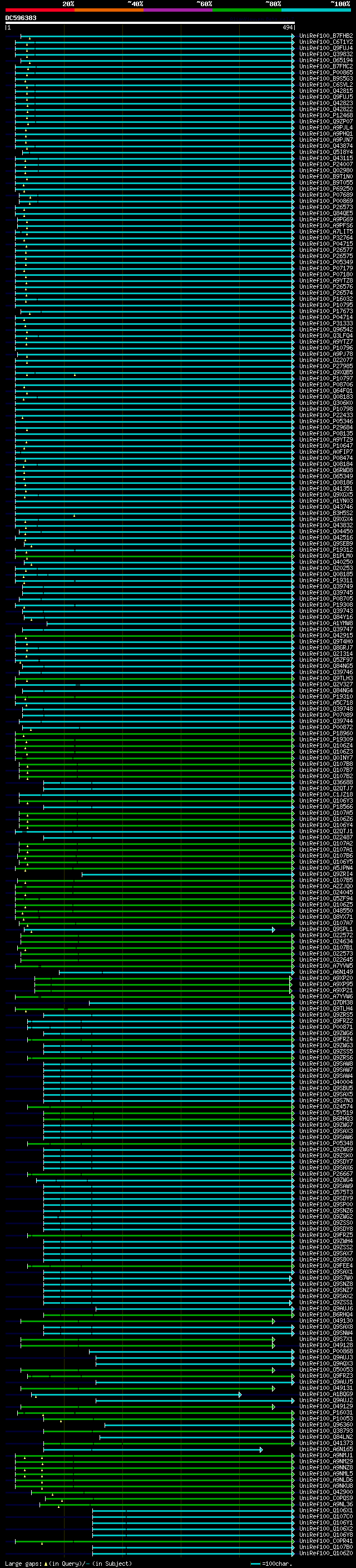Select the UniRef100_P00871 hit label
The image size is (356, 1568).
[x=325, y=1027]
